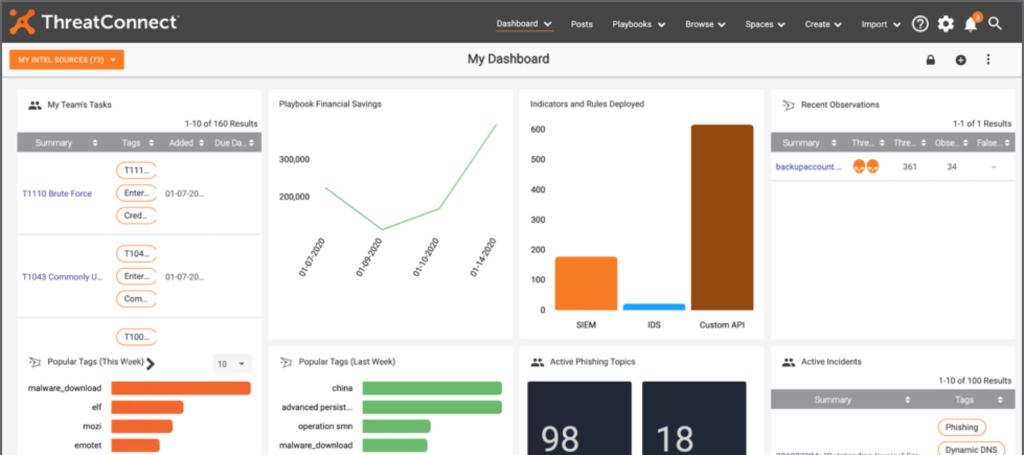
Task: Click the operation smn green bar
Action: click(396, 426)
